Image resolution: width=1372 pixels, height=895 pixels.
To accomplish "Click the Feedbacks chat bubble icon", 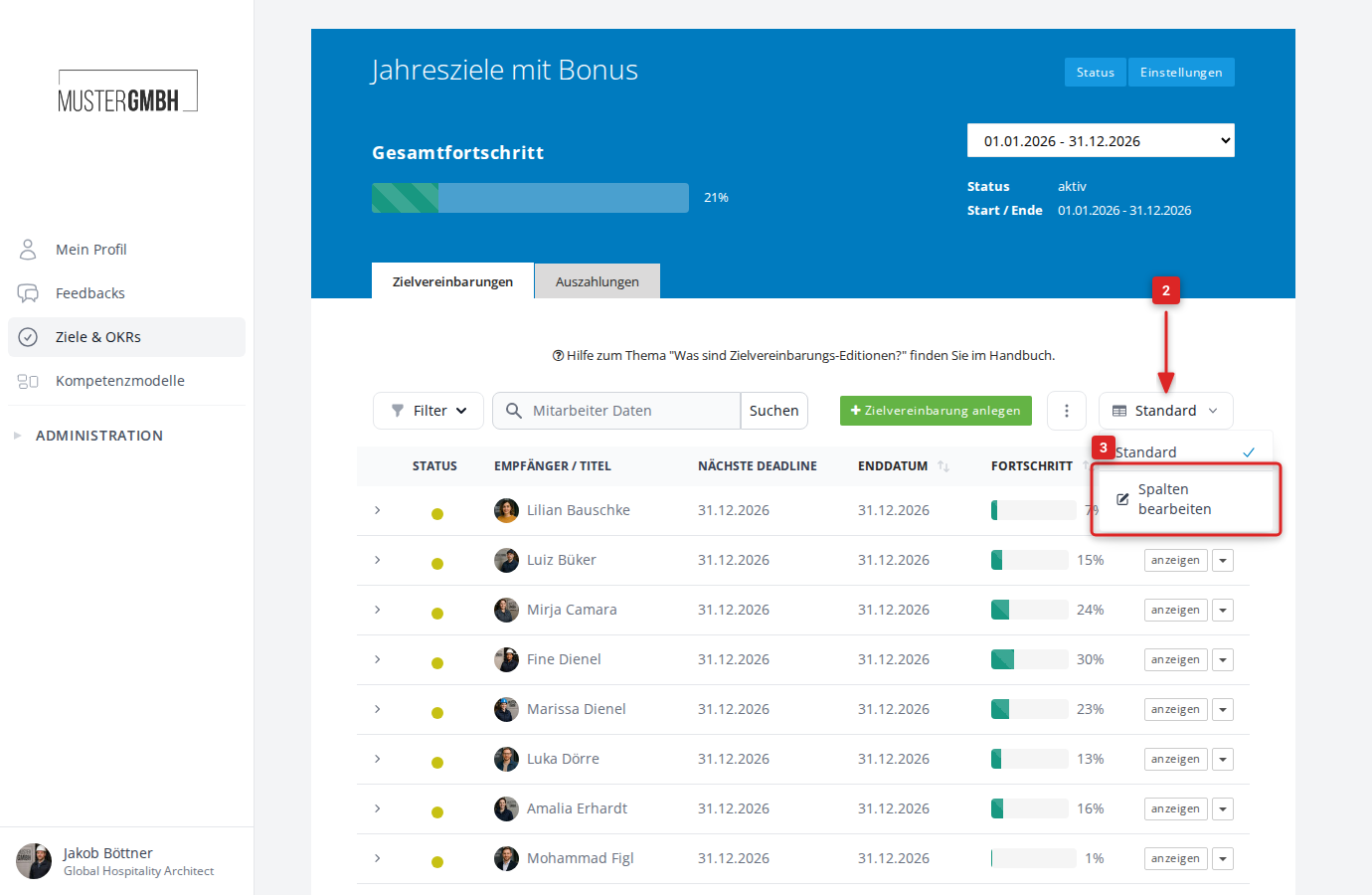I will click(28, 293).
